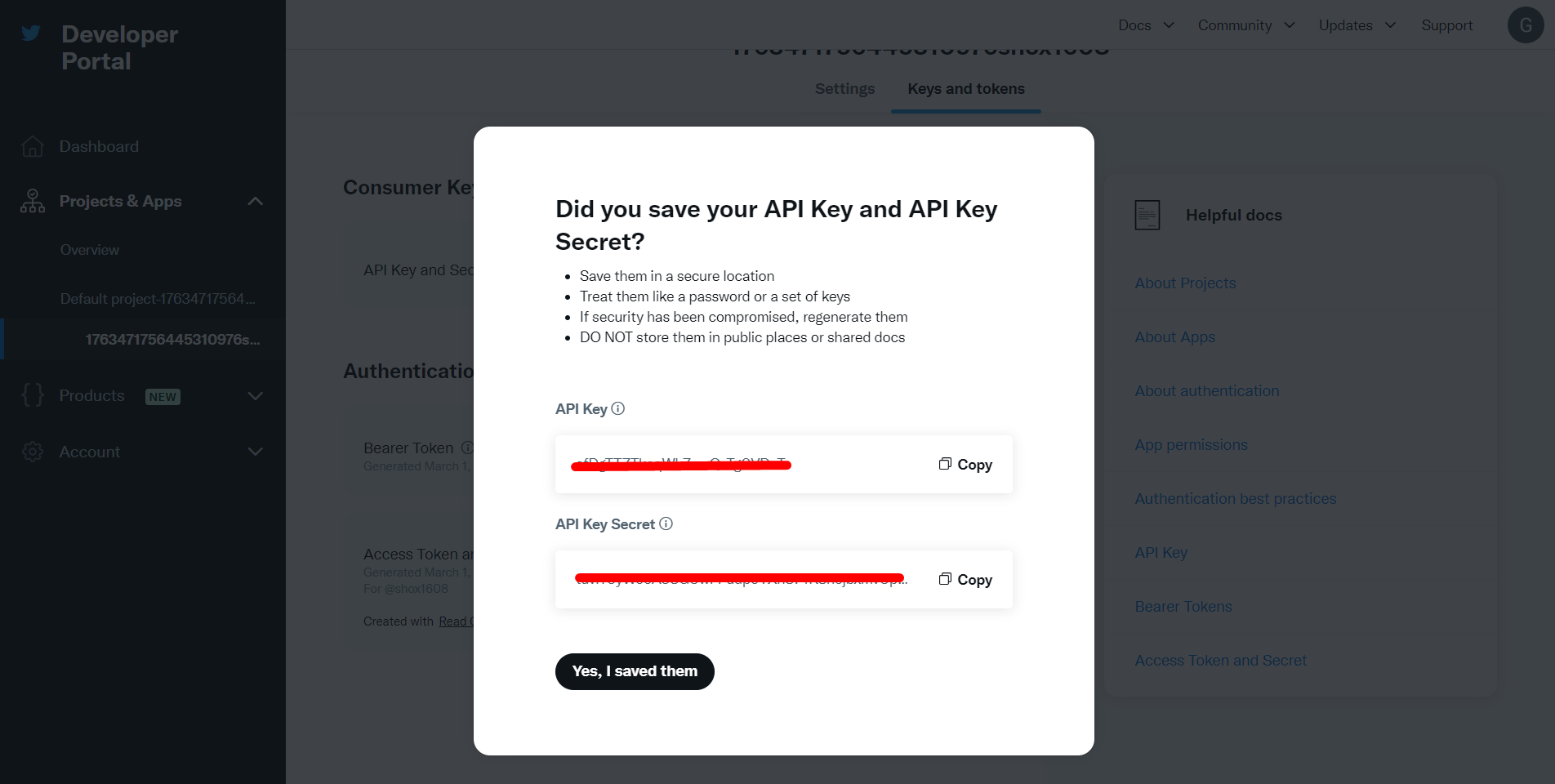1555x784 pixels.
Task: Copy the API Key value
Action: 965,465
